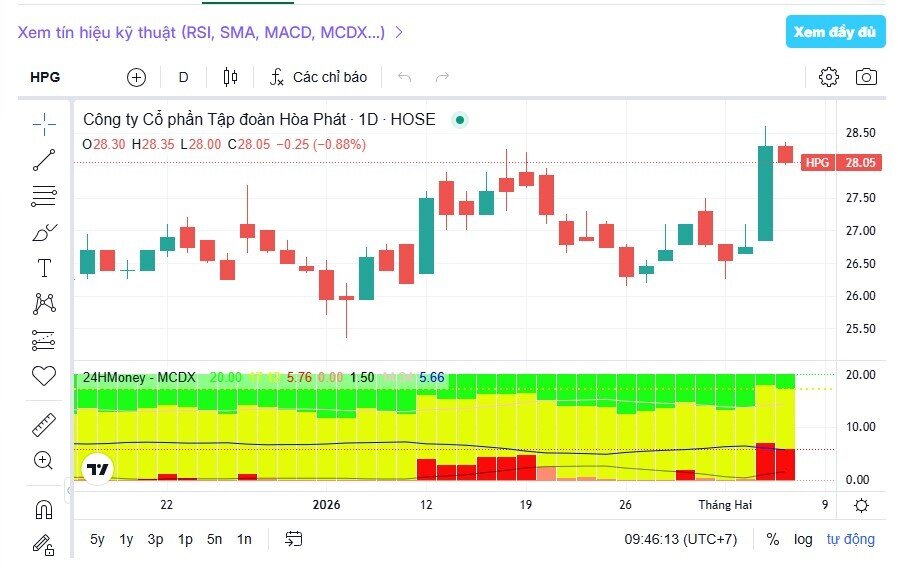Activate the zoom in tool

[44, 460]
